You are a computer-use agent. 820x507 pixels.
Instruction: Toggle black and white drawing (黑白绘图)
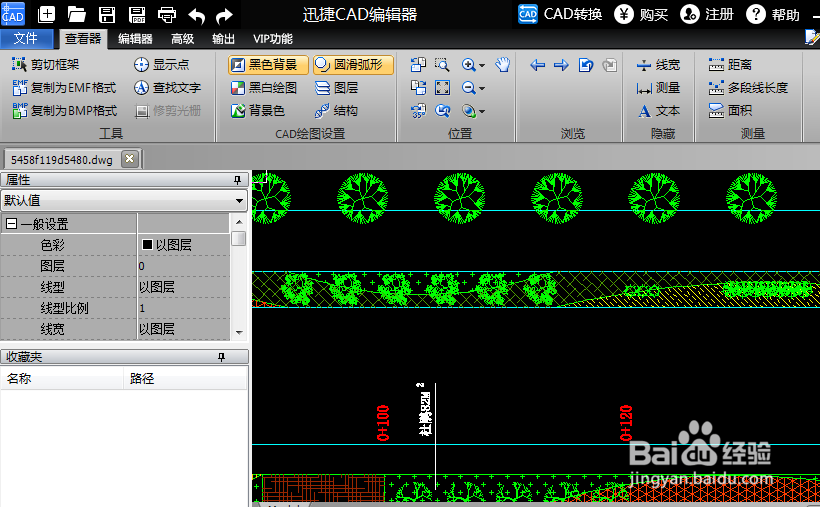coord(264,87)
